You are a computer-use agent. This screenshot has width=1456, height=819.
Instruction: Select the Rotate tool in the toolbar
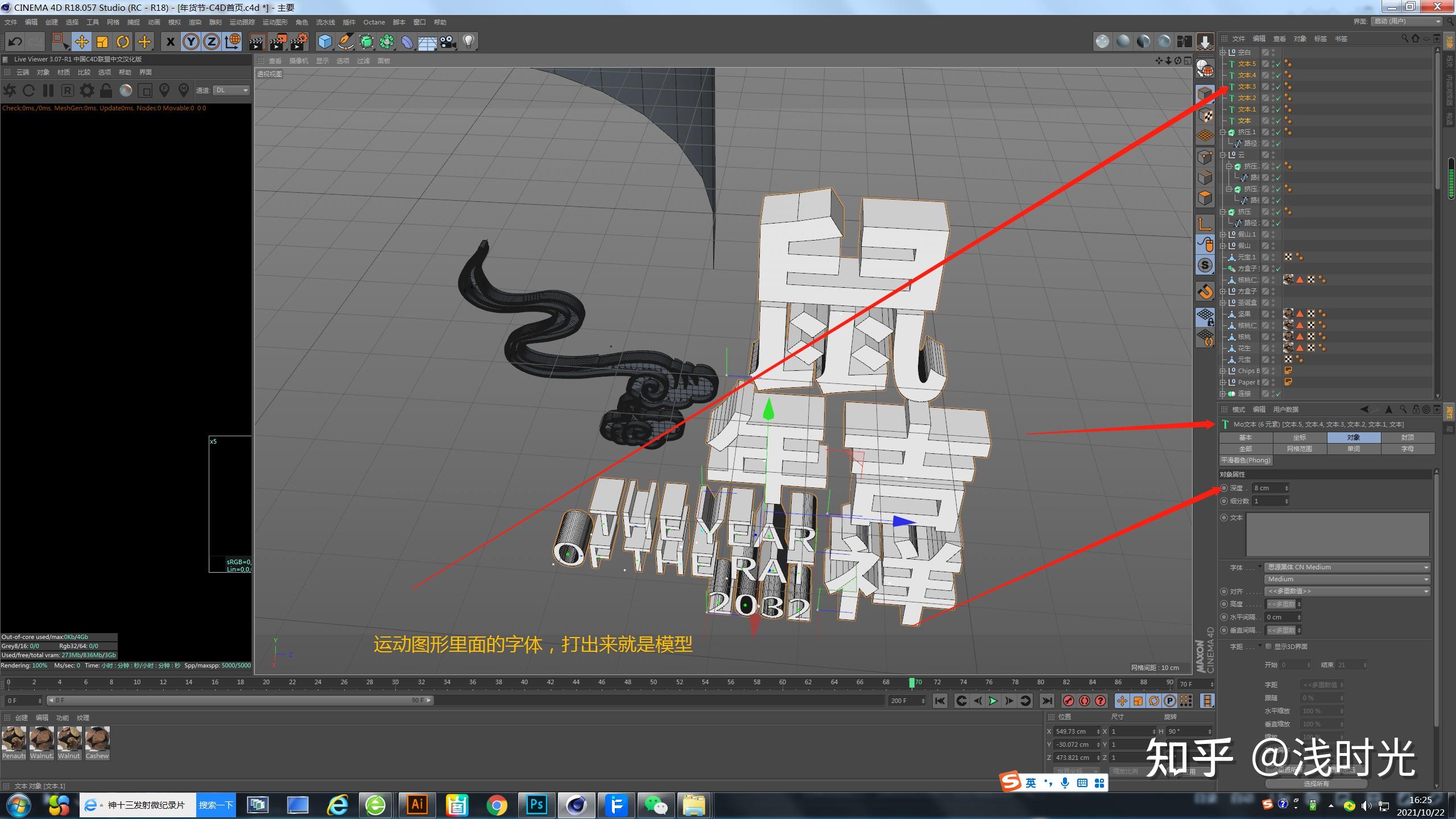pos(122,42)
